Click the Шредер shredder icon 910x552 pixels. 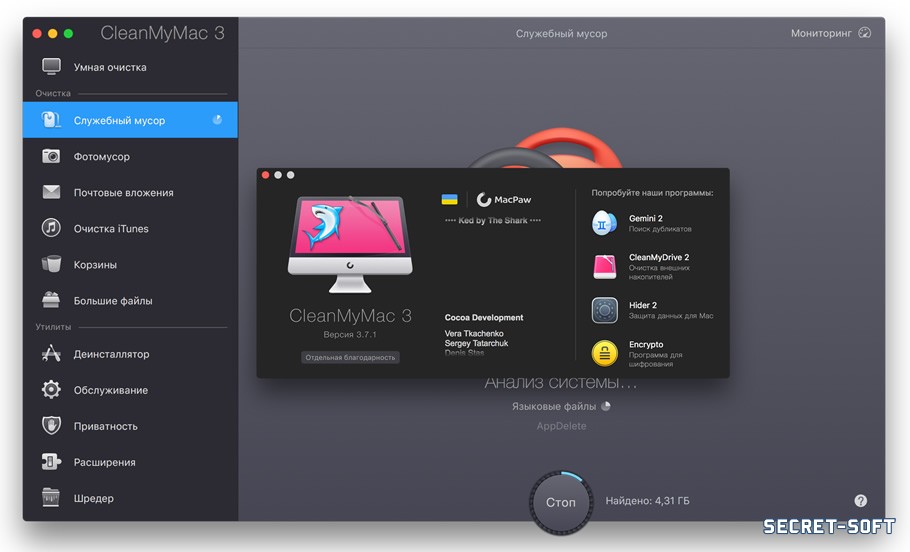(x=51, y=497)
